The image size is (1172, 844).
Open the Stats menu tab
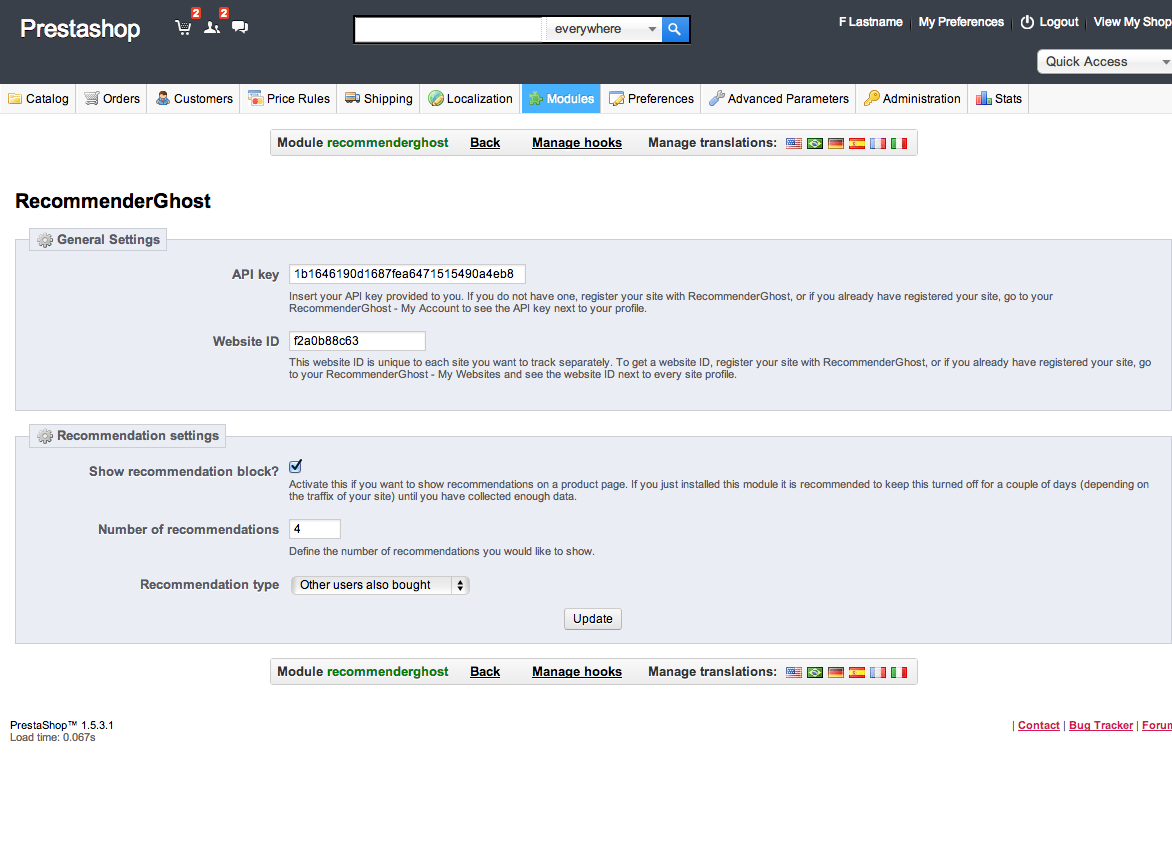coord(999,99)
